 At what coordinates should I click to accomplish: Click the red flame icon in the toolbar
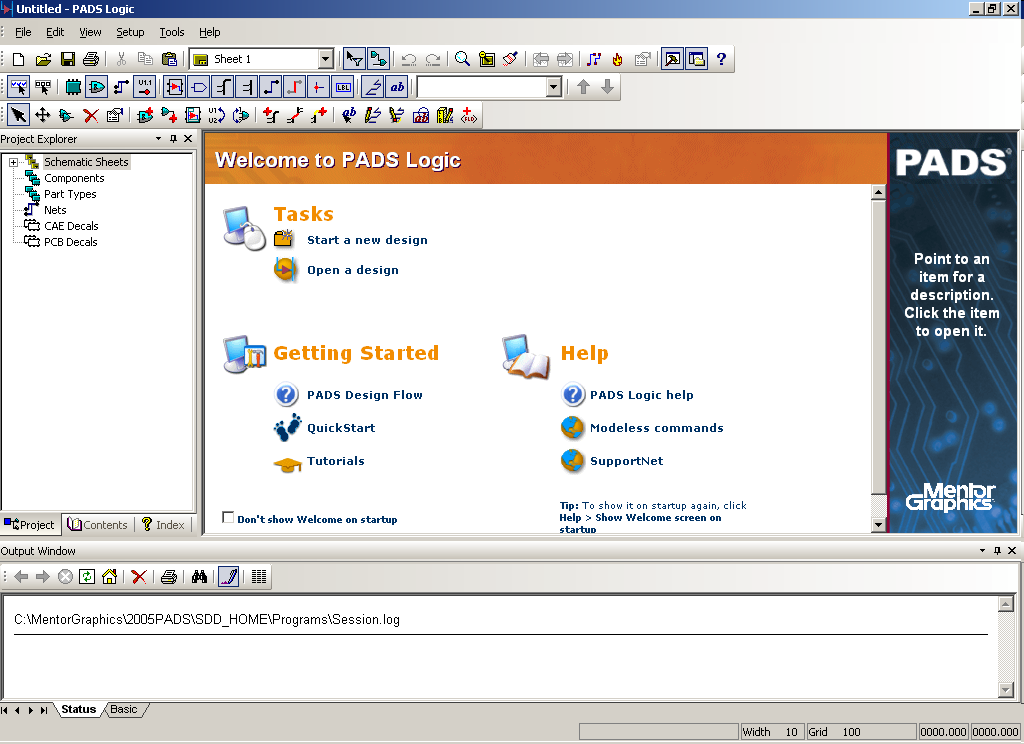[x=617, y=59]
